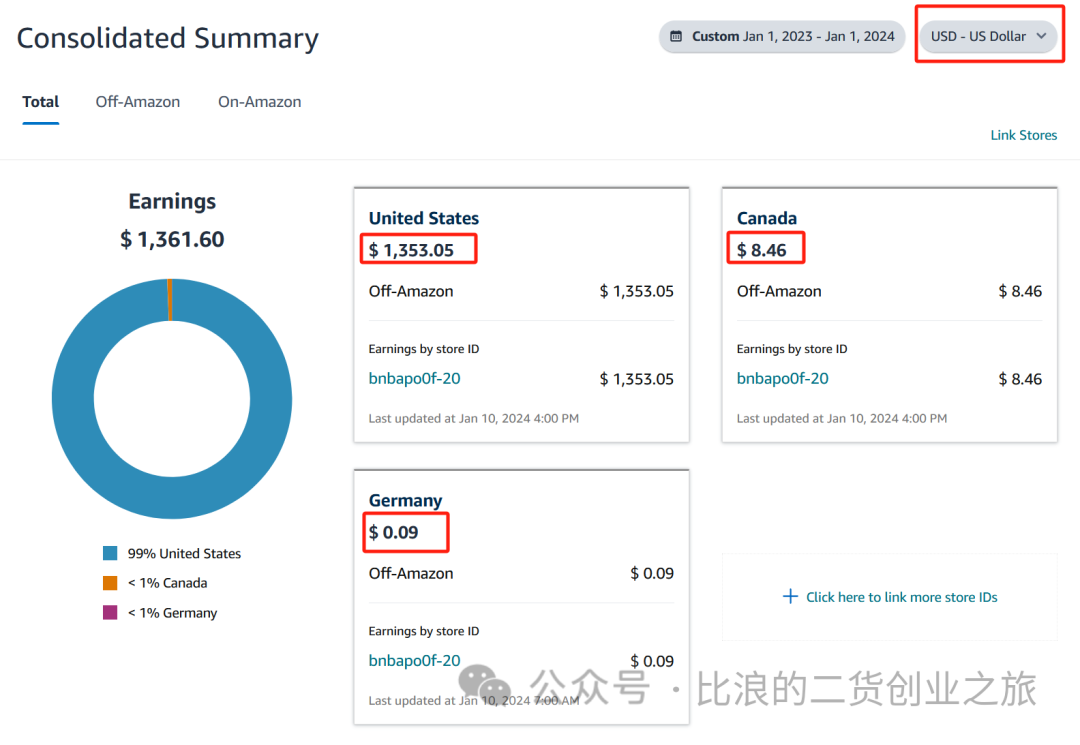Image resolution: width=1080 pixels, height=745 pixels.
Task: Click Earnings by store ID label in Canada card
Action: (x=791, y=349)
